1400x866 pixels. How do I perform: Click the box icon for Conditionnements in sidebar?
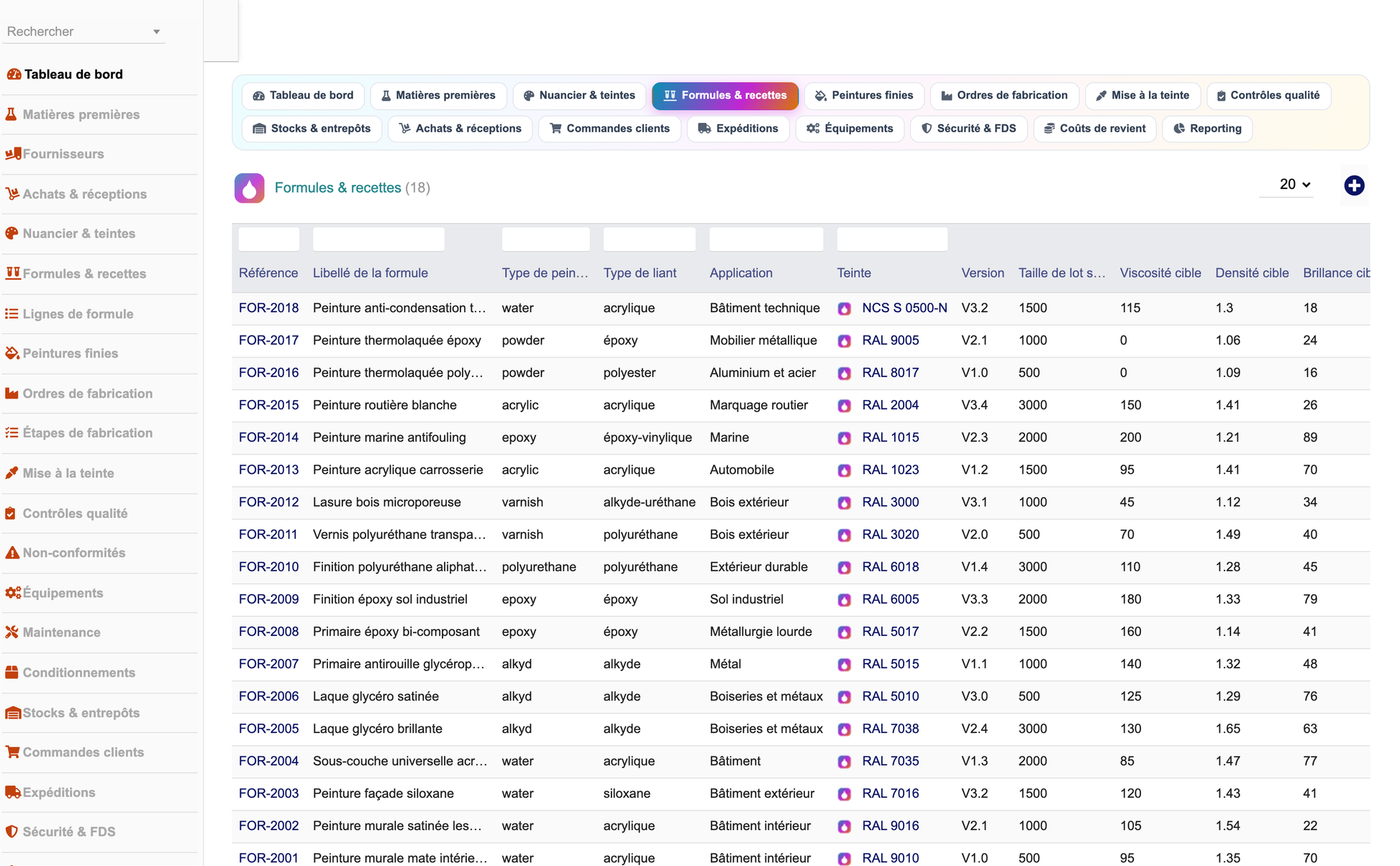pos(12,672)
